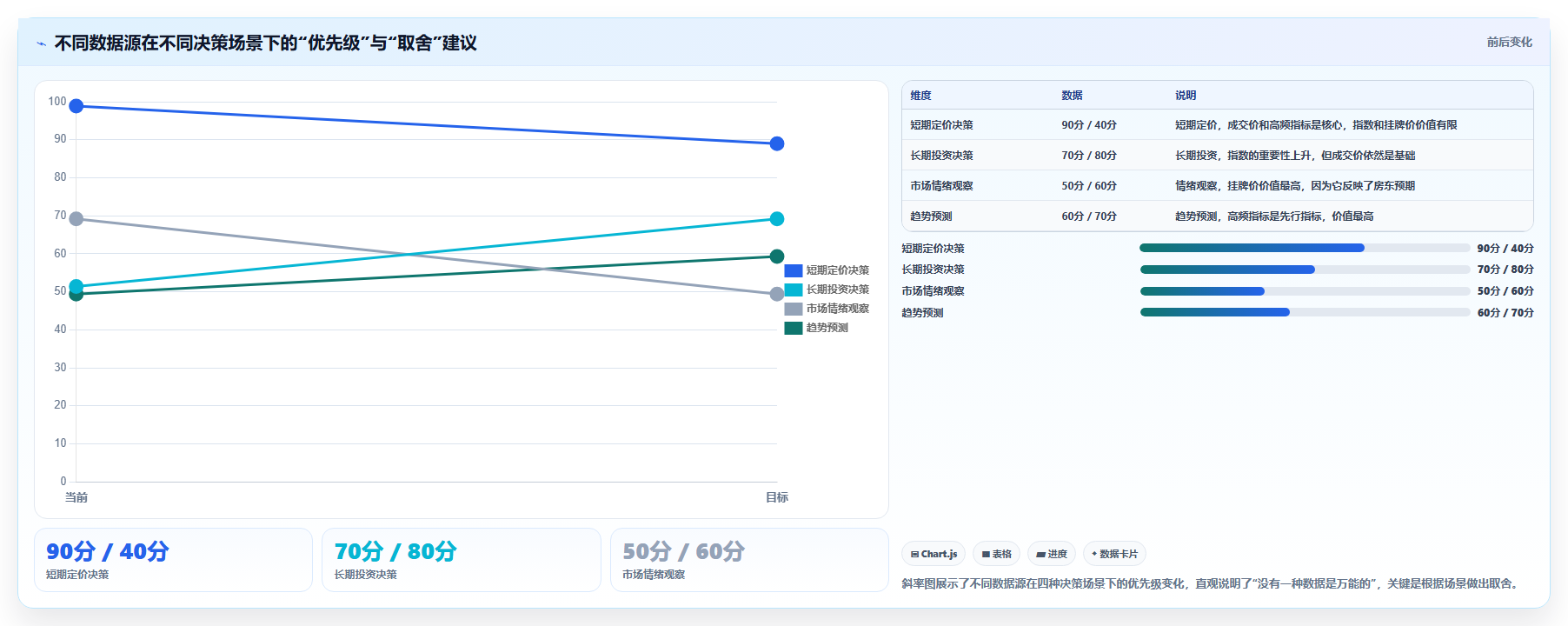Click the gray data point at 当前 near 70
This screenshot has height=626, width=1568.
click(76, 219)
